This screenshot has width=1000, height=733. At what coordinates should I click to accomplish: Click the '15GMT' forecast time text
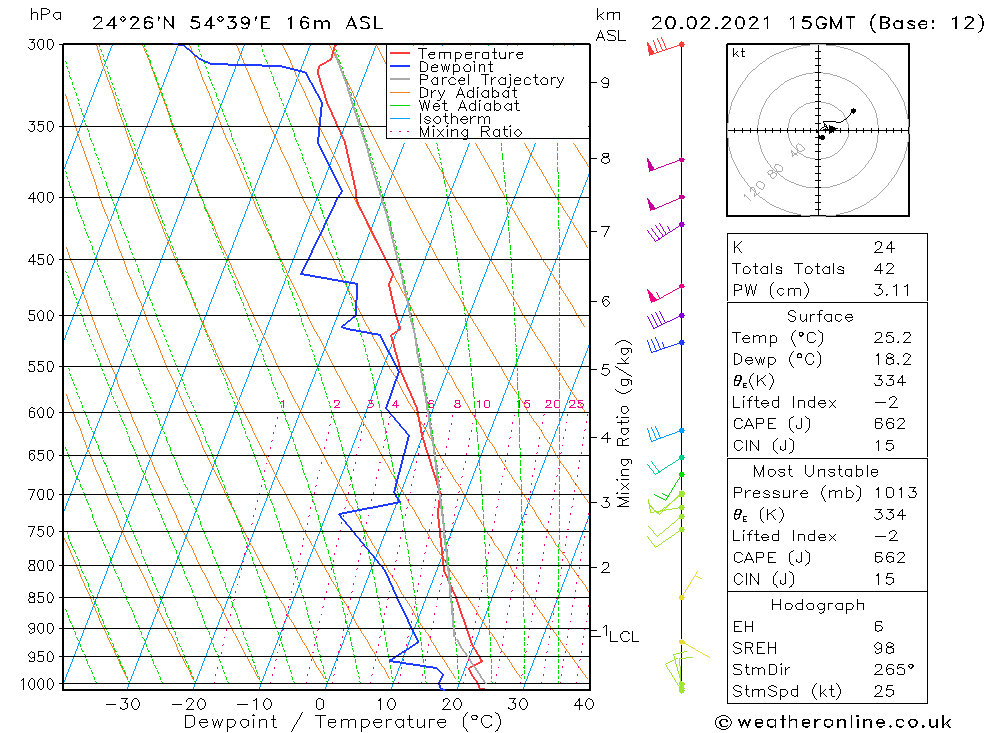tap(821, 24)
